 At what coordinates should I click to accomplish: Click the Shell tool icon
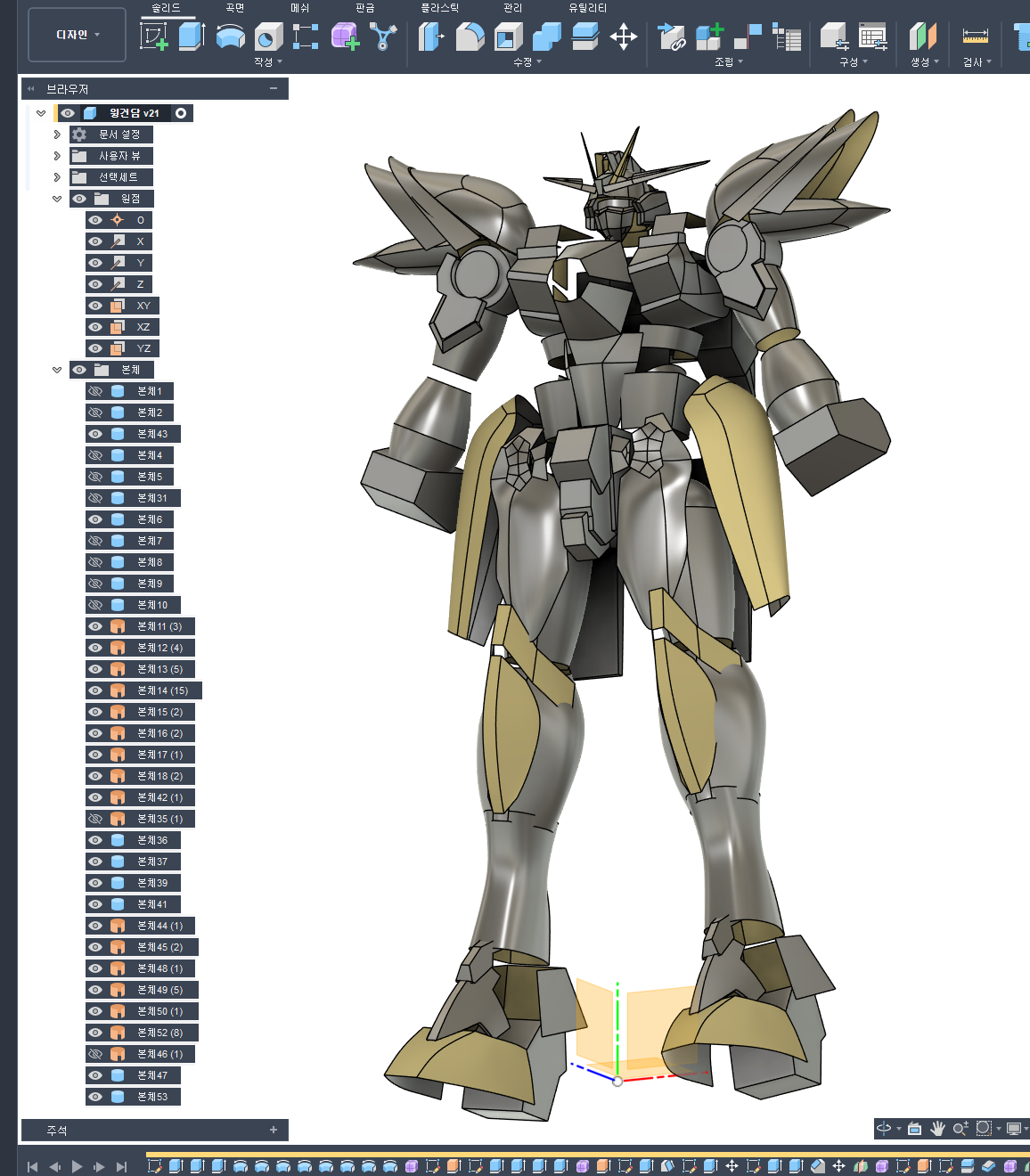pyautogui.click(x=508, y=37)
